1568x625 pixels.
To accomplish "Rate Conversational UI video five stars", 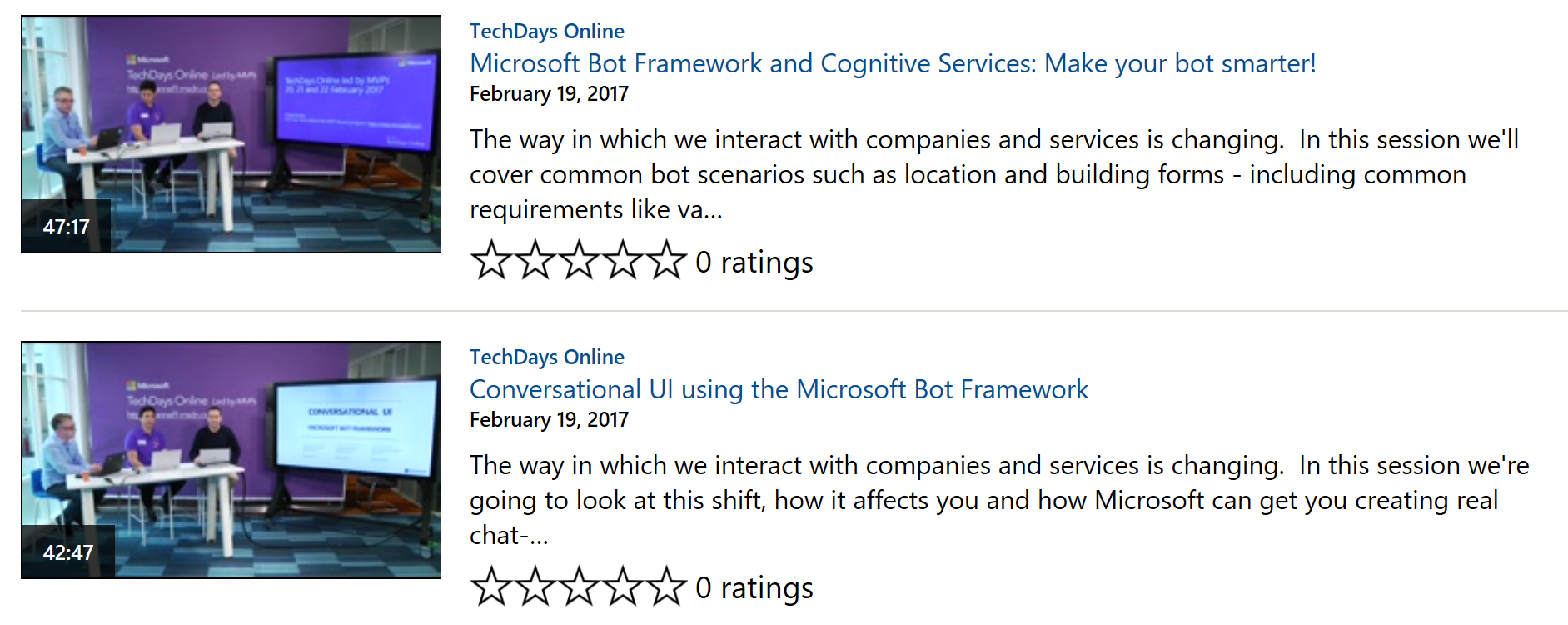I will pos(667,586).
